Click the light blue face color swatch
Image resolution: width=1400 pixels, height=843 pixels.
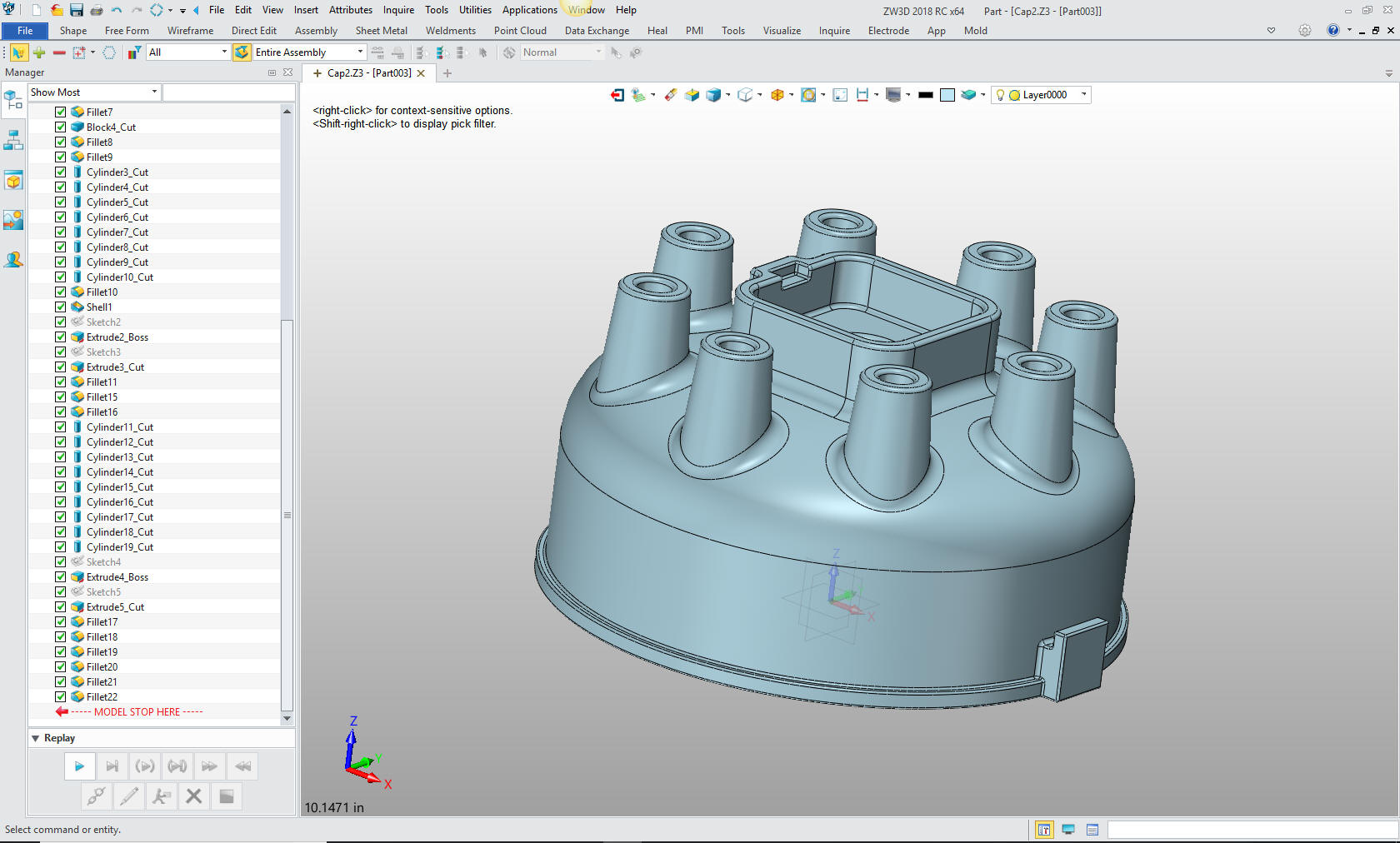click(947, 95)
